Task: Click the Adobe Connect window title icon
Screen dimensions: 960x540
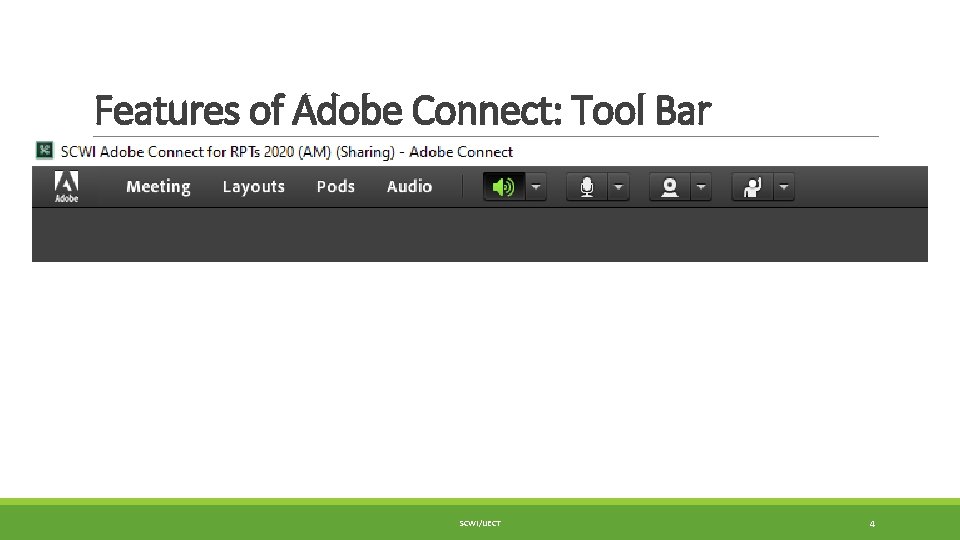Action: pos(45,150)
